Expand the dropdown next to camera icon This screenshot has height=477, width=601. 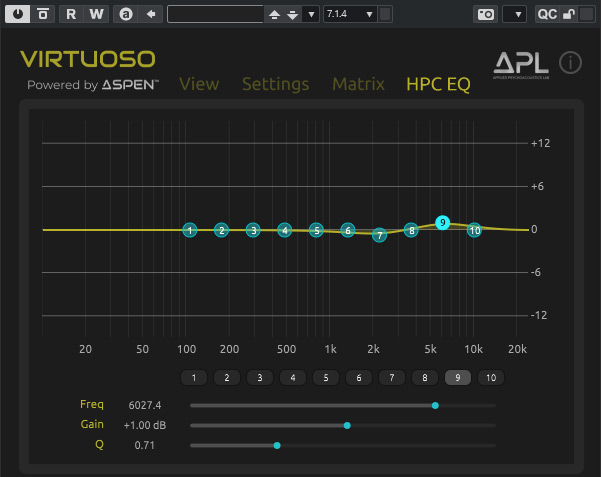click(515, 14)
